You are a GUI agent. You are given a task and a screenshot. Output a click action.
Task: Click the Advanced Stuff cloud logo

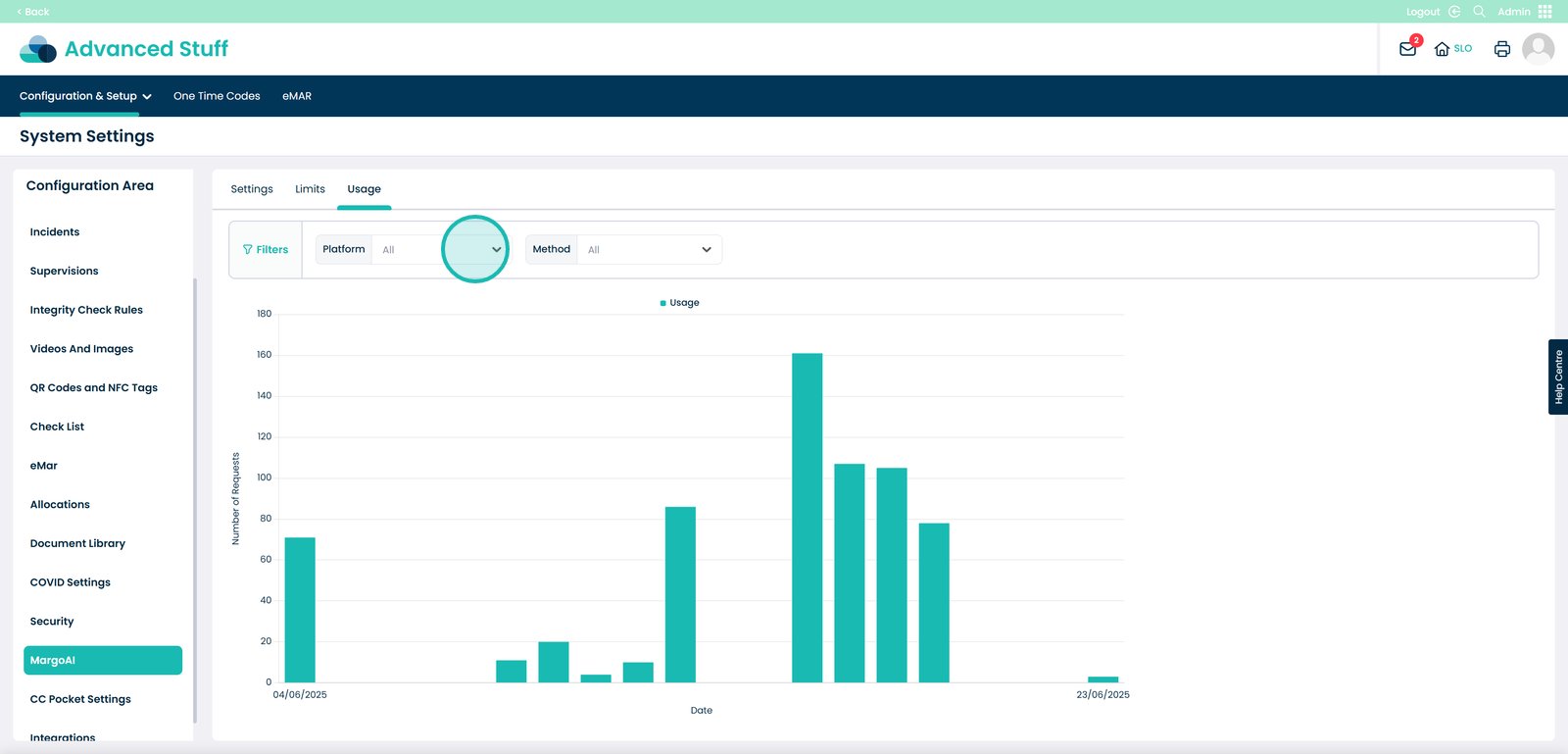[38, 49]
